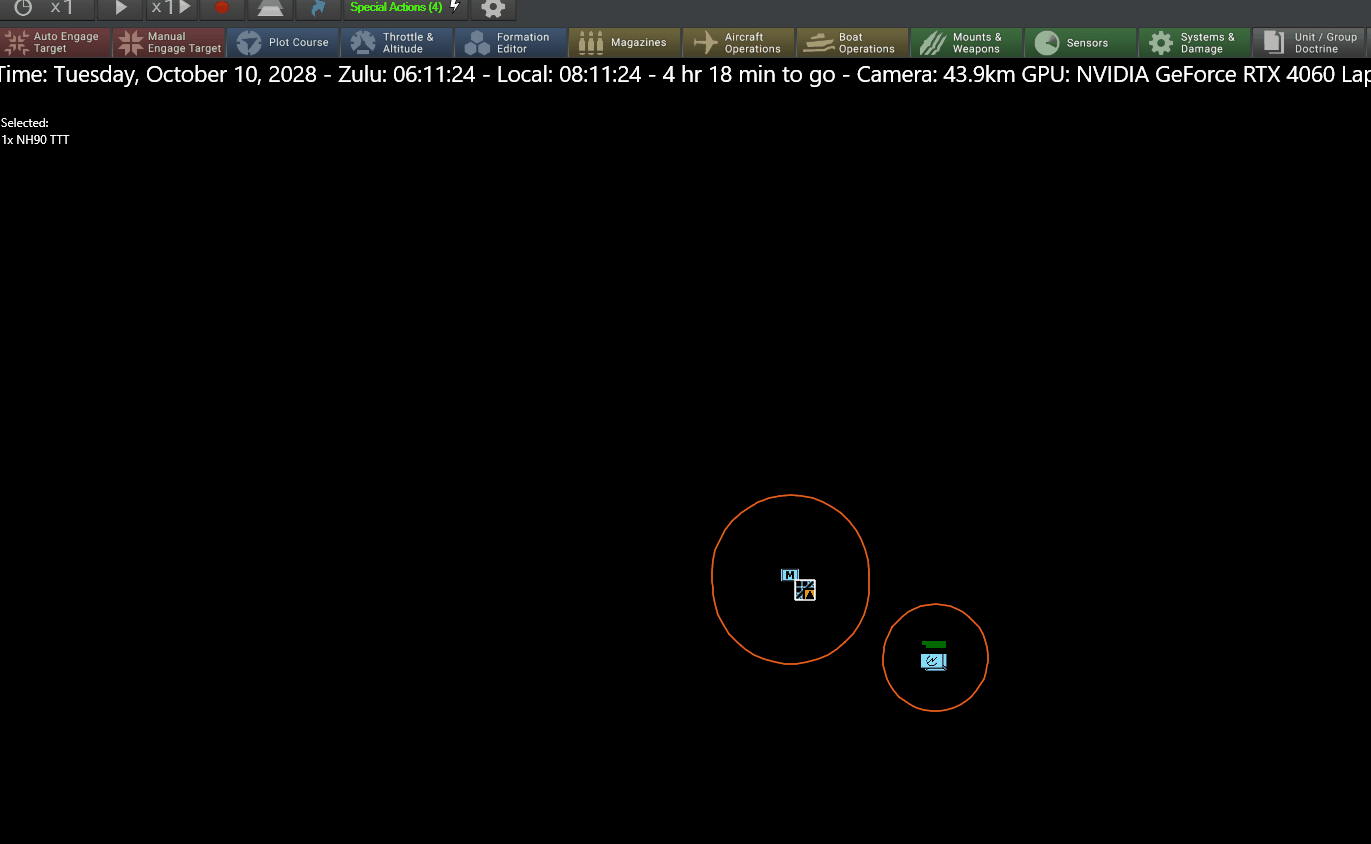Image resolution: width=1371 pixels, height=844 pixels.
Task: Click the red record button
Action: point(222,8)
